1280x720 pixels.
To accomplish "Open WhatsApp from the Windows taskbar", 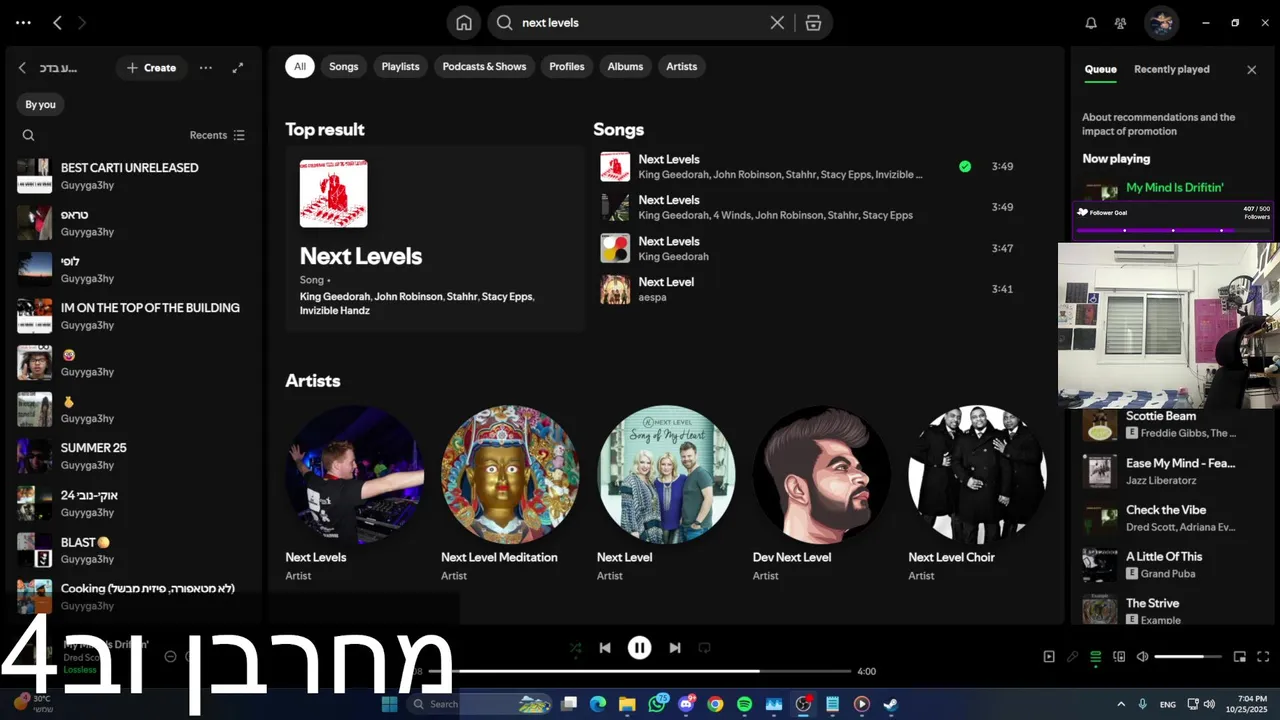I will click(657, 704).
